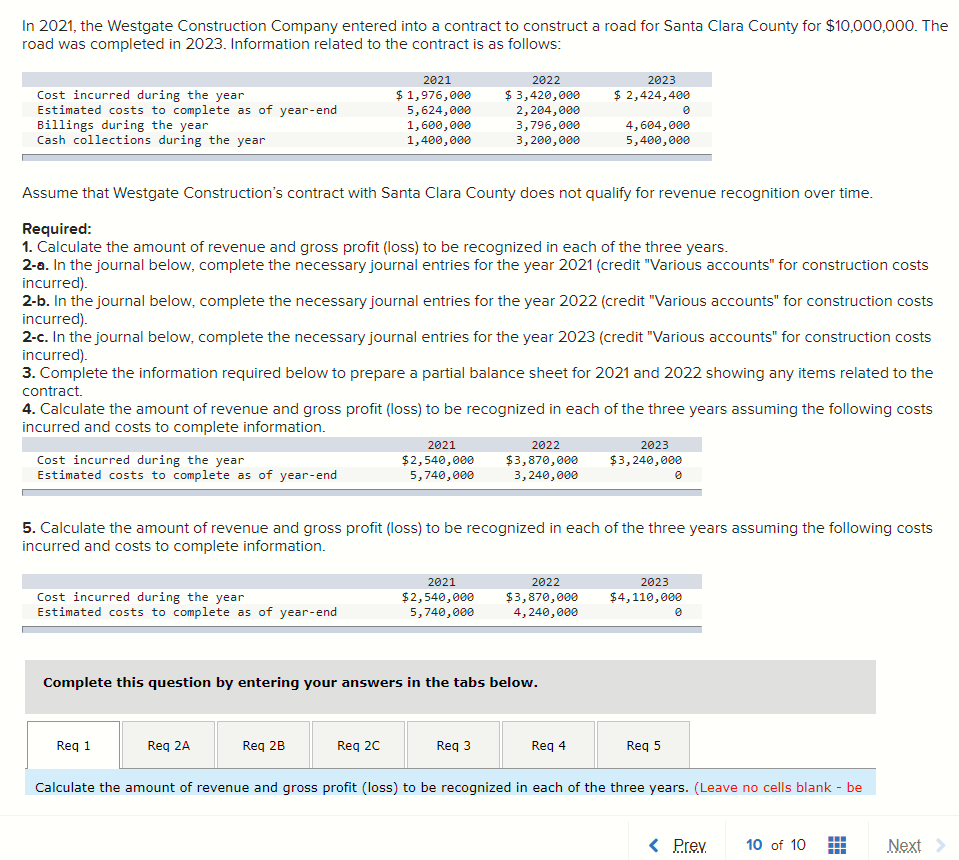
Task: Click the 2022 estimated costs value 2,204,000
Action: [548, 110]
